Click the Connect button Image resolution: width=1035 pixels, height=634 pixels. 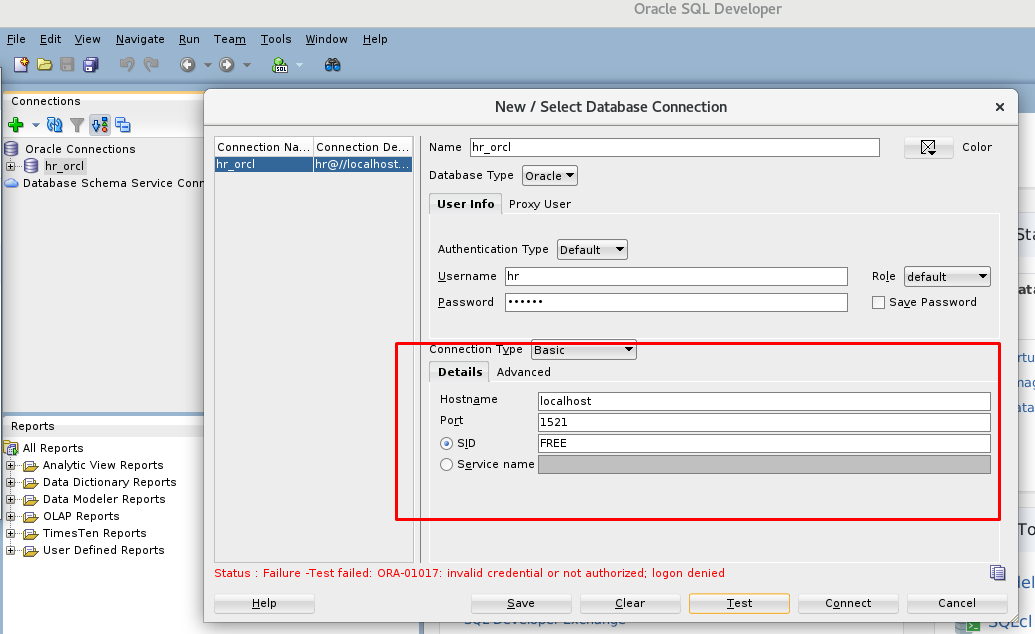848,603
